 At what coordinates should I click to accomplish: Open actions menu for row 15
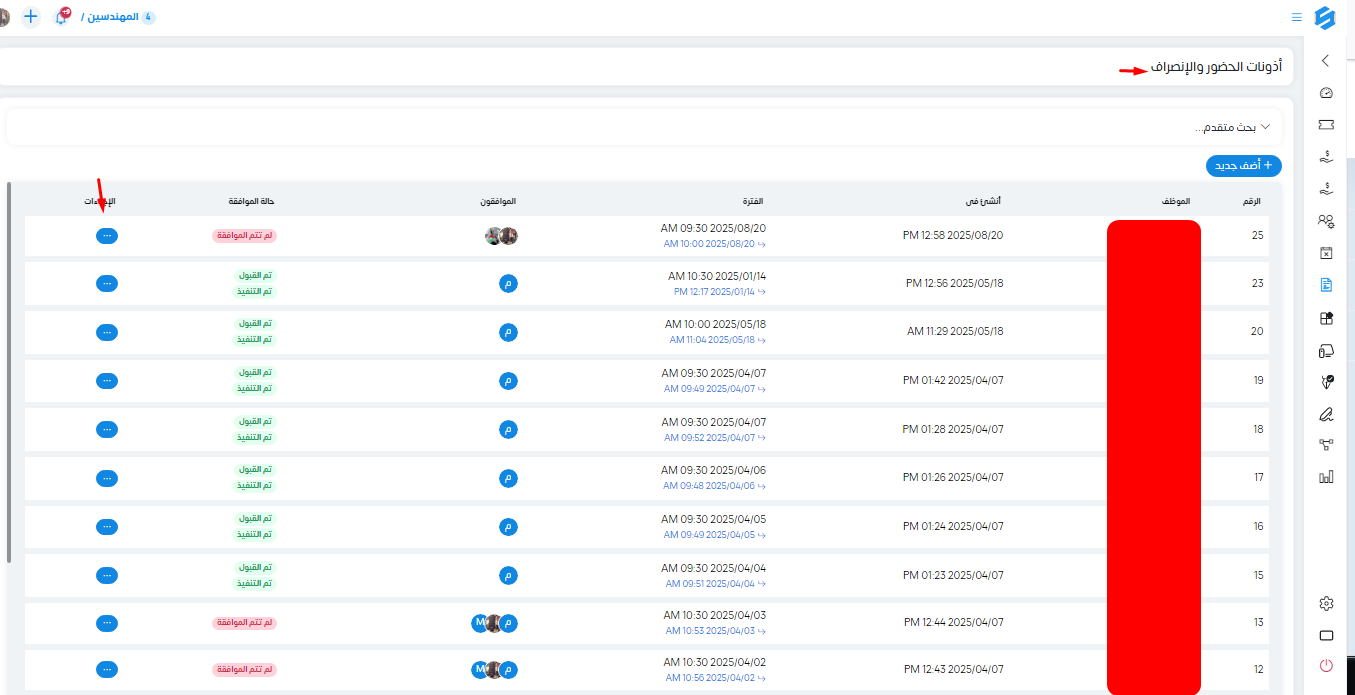(x=107, y=575)
